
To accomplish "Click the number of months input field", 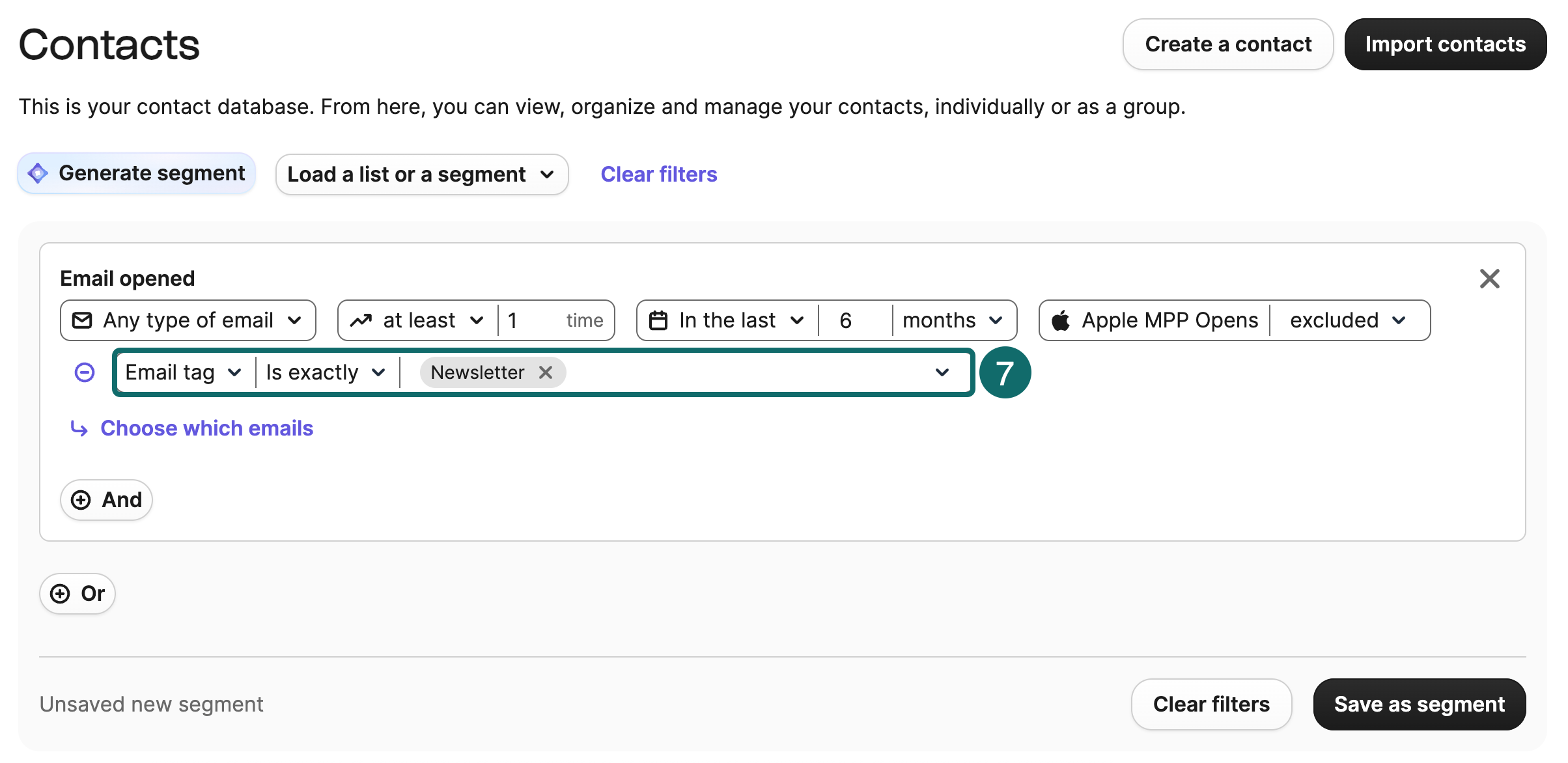I will click(x=854, y=320).
